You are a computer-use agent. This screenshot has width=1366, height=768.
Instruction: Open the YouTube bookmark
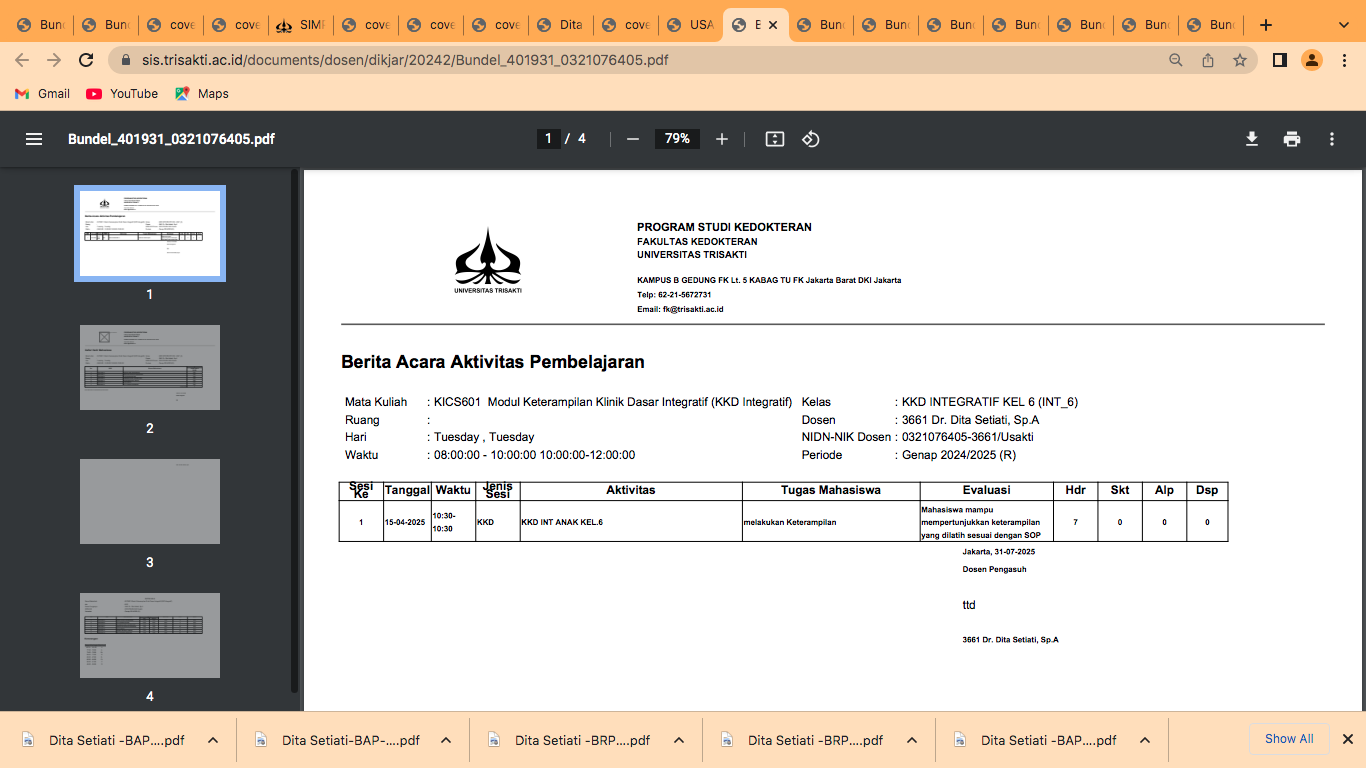(122, 94)
